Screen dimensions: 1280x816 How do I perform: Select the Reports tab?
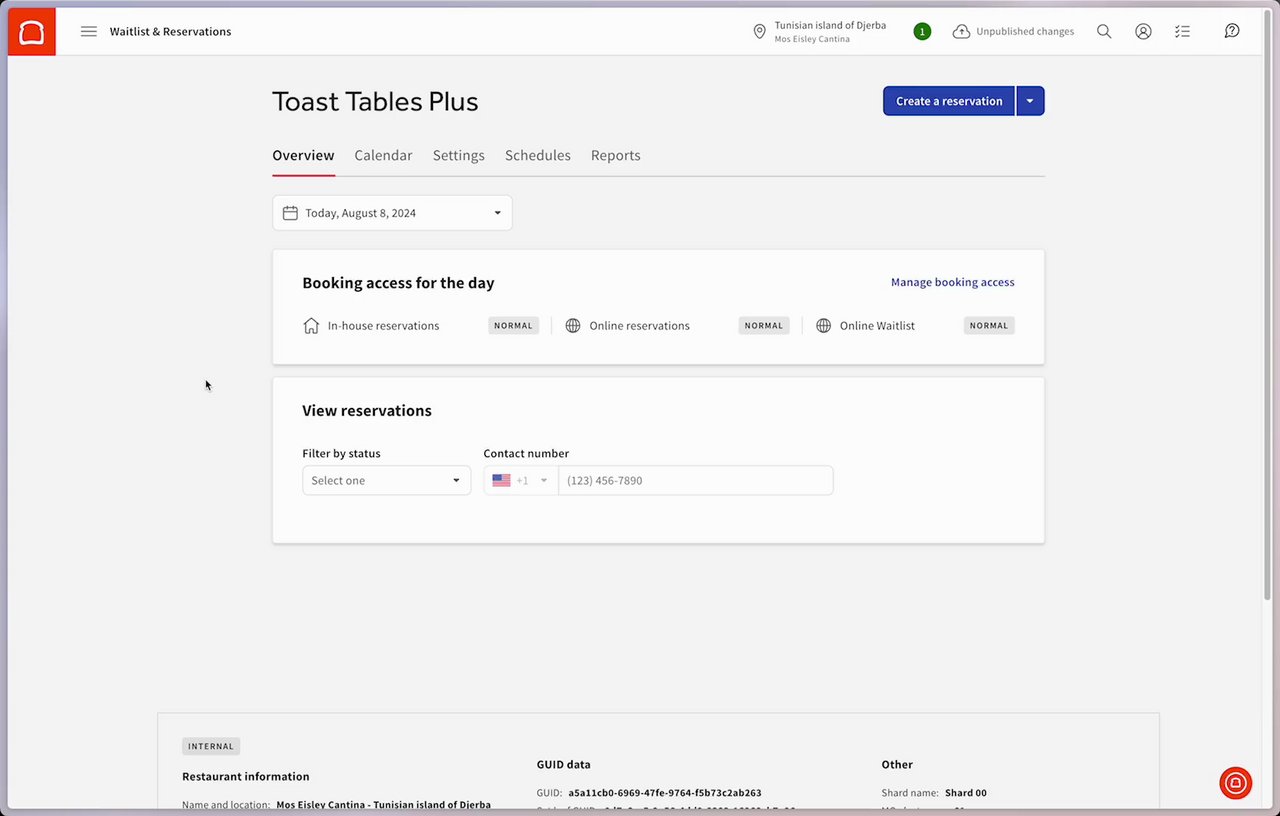615,156
